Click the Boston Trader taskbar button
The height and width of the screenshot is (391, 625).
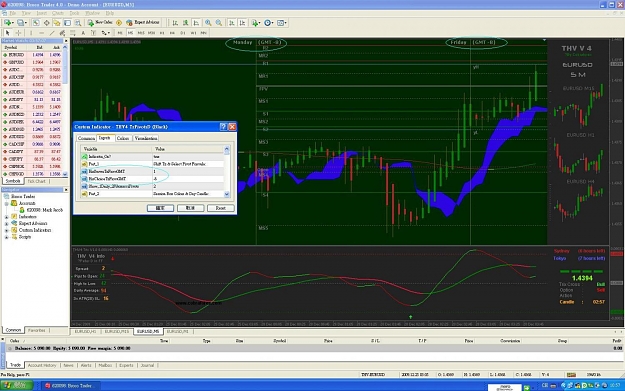pos(71,385)
